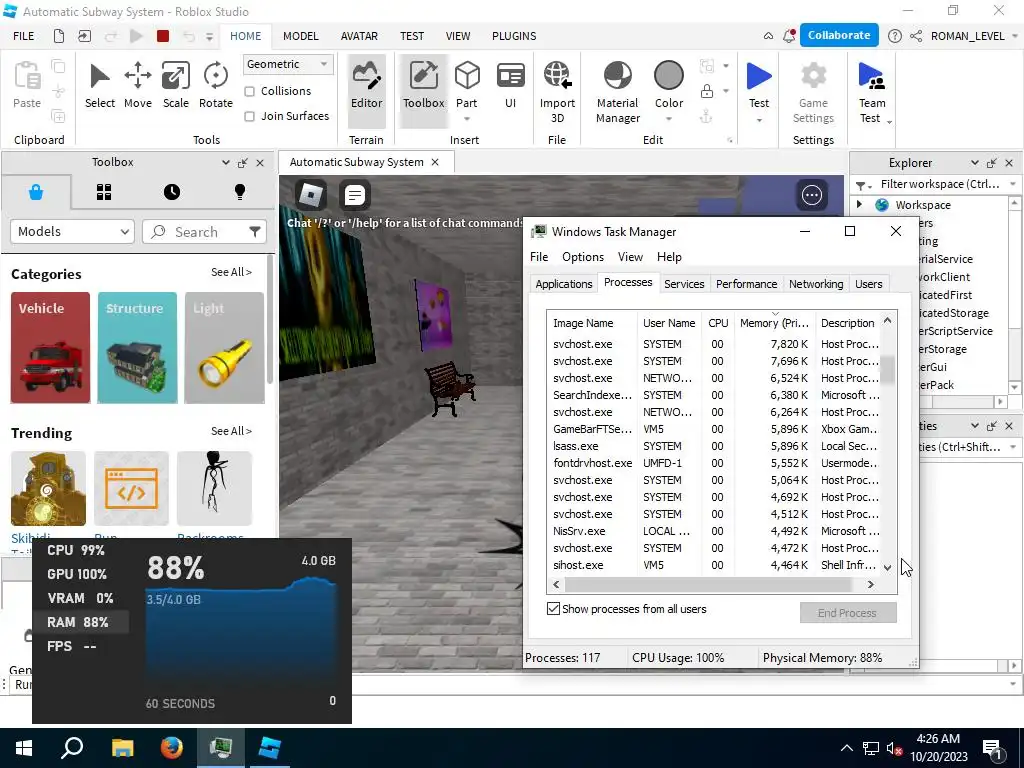Open Task Manager Services tab
Viewport: 1024px width, 768px height.
tap(684, 283)
